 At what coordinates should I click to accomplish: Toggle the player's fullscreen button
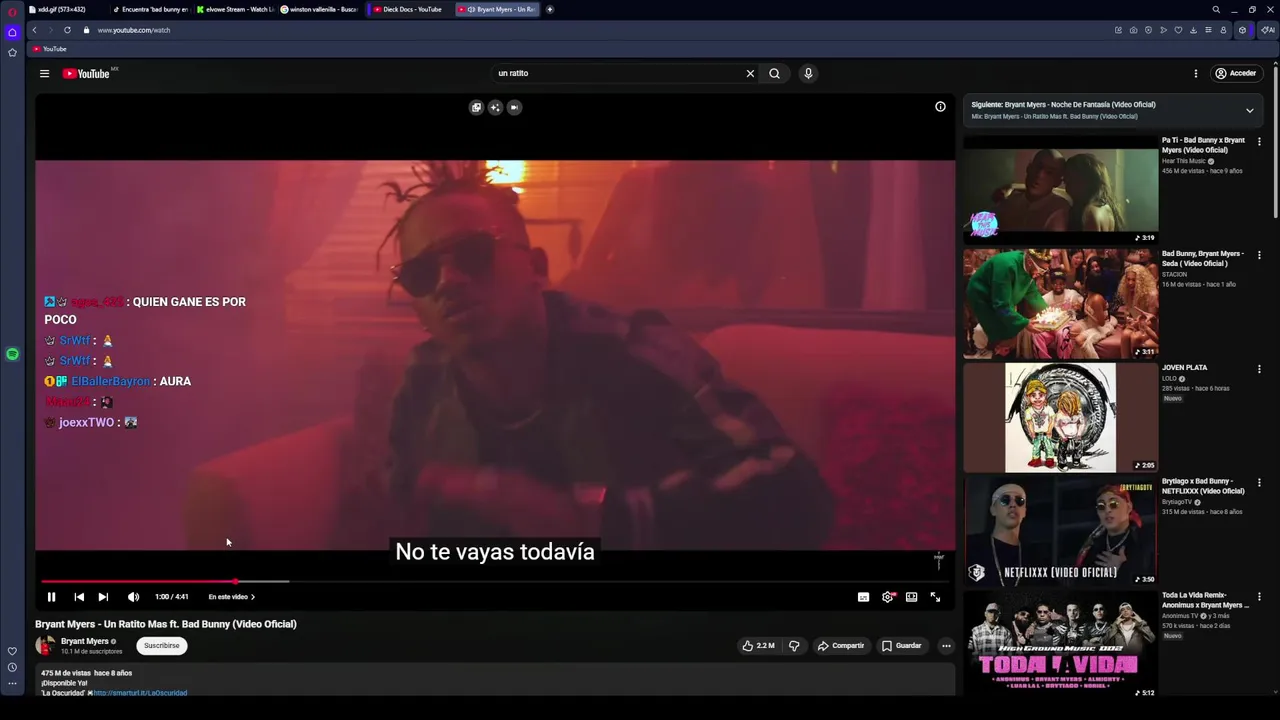pos(935,597)
